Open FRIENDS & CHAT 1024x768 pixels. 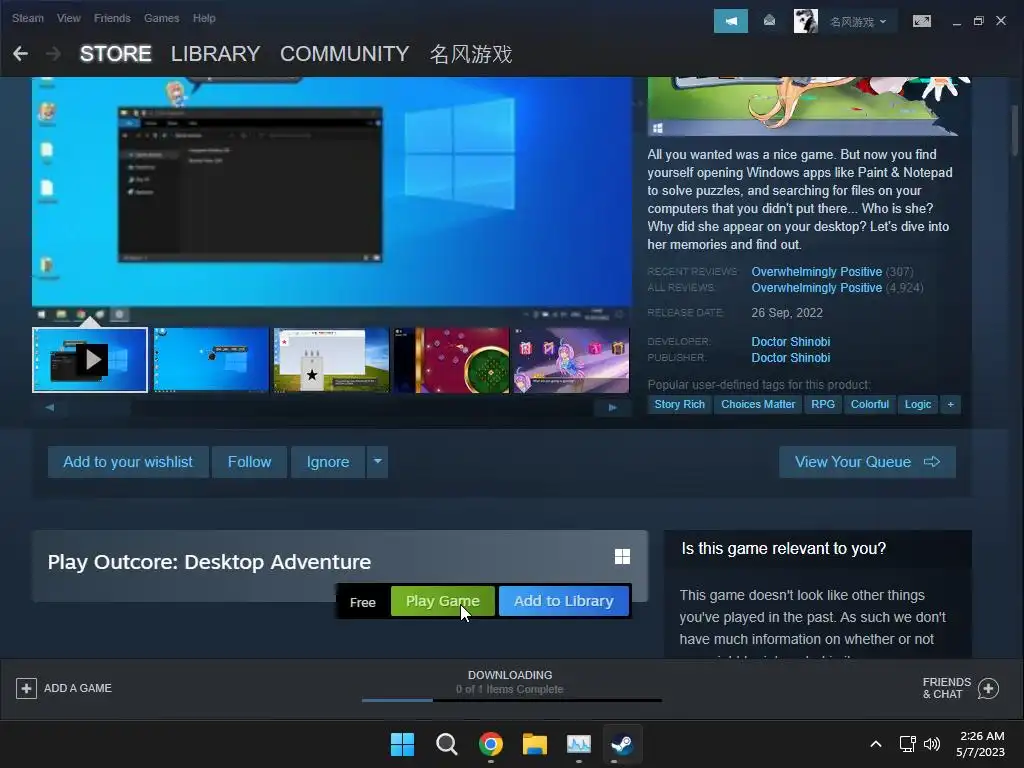click(960, 688)
